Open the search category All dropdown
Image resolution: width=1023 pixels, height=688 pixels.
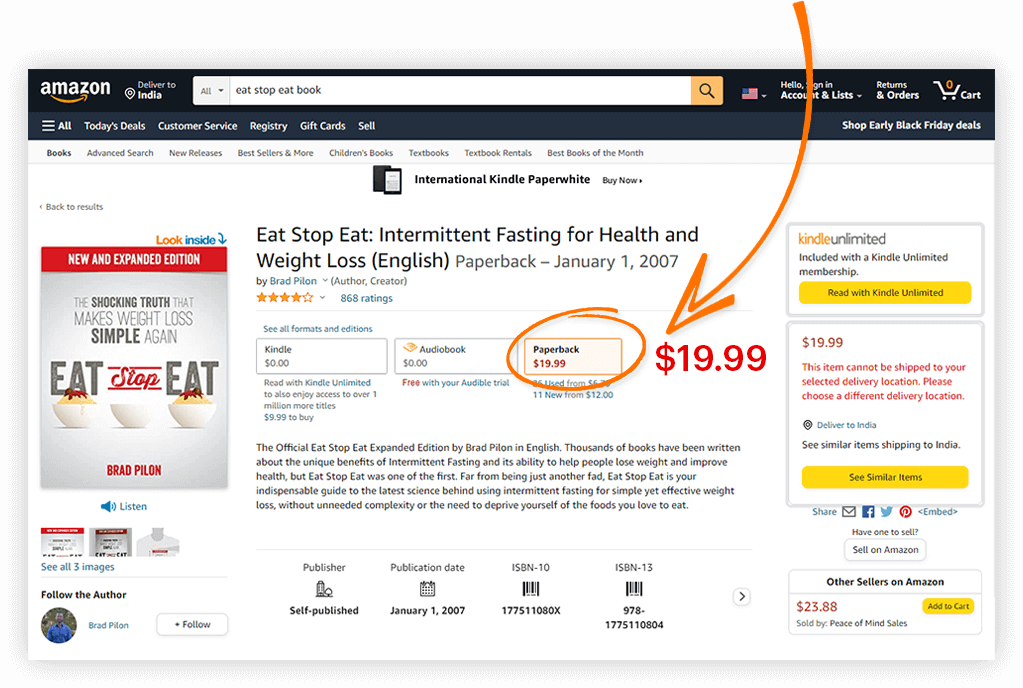pos(211,91)
